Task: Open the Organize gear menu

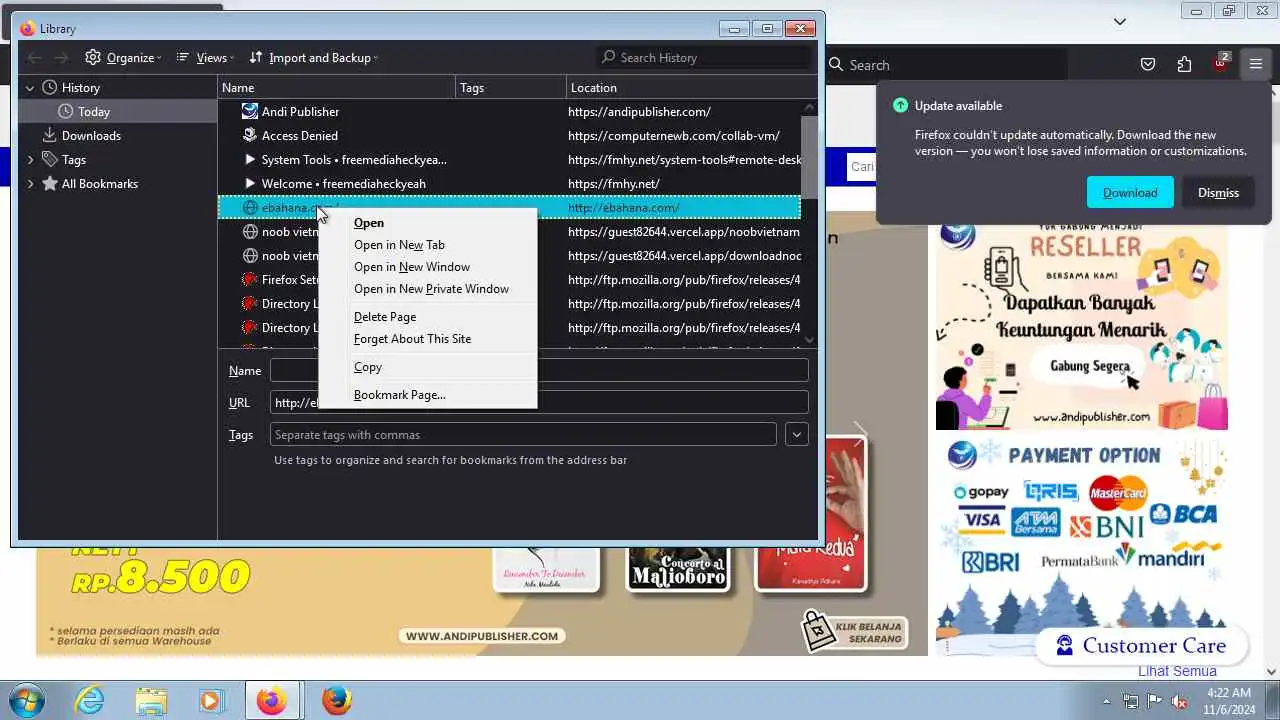Action: (x=123, y=58)
